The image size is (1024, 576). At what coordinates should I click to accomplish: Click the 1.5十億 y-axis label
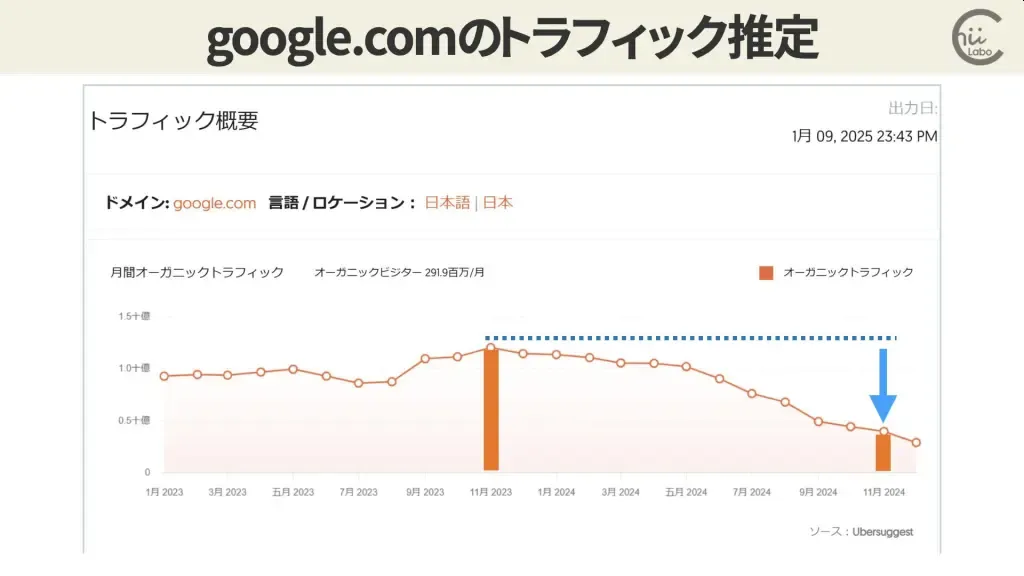[x=134, y=316]
